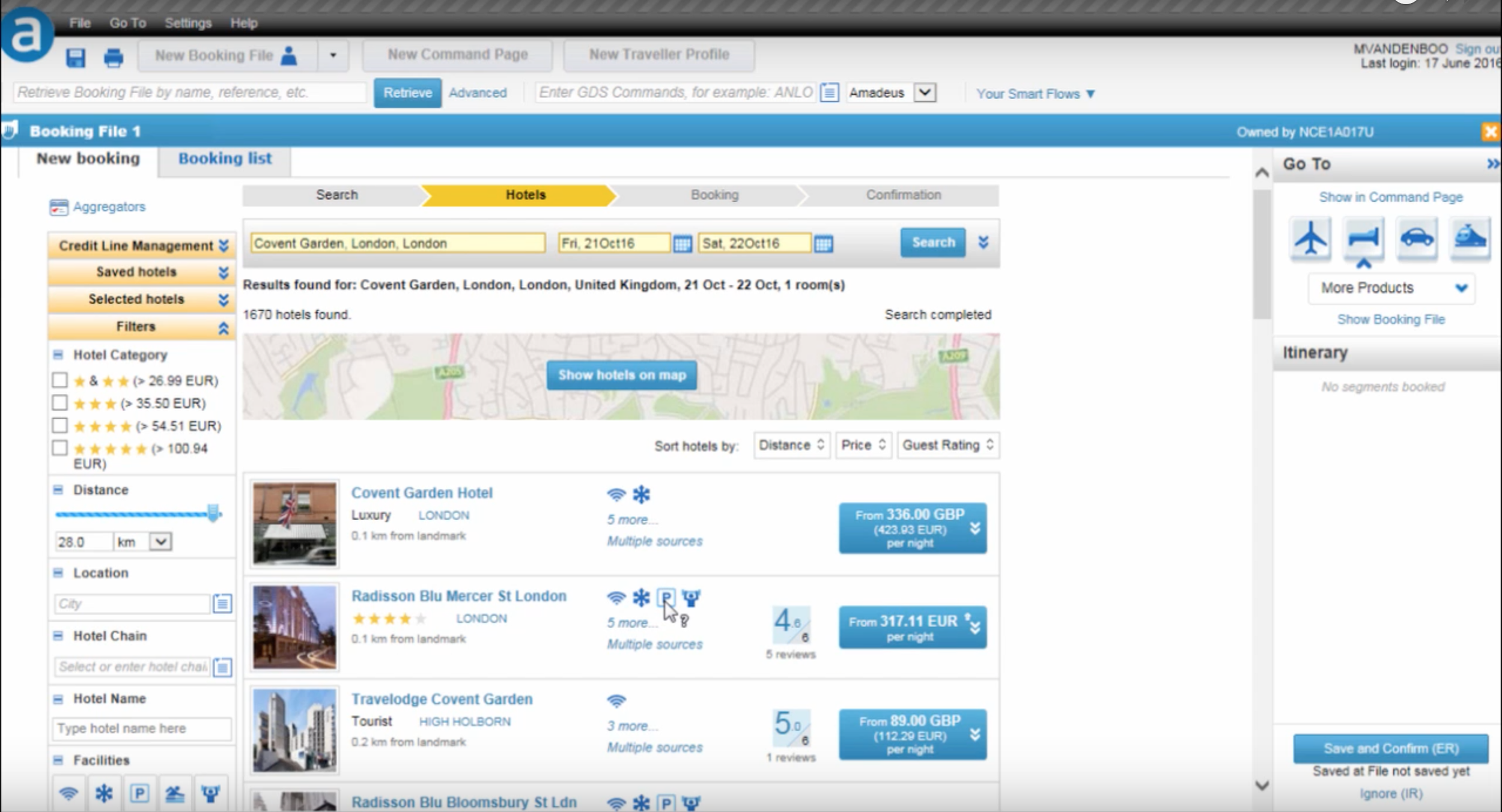Click the printer icon in toolbar
Image resolution: width=1502 pixels, height=812 pixels.
(x=113, y=58)
